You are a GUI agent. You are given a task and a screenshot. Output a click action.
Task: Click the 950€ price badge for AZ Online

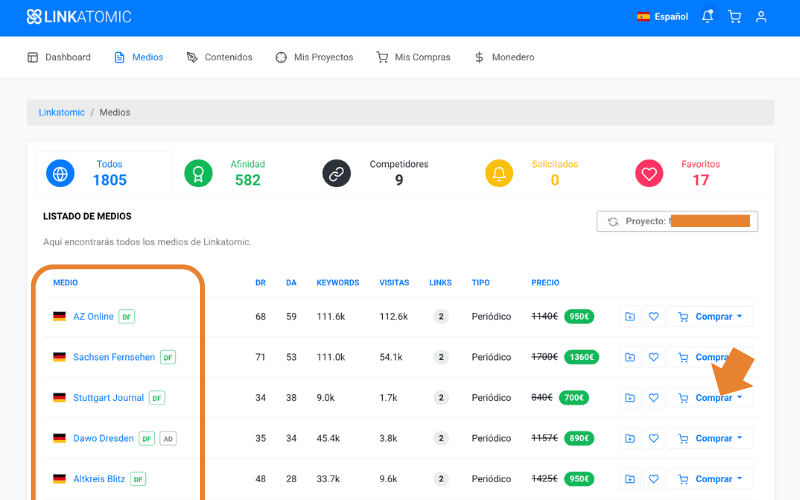579,317
